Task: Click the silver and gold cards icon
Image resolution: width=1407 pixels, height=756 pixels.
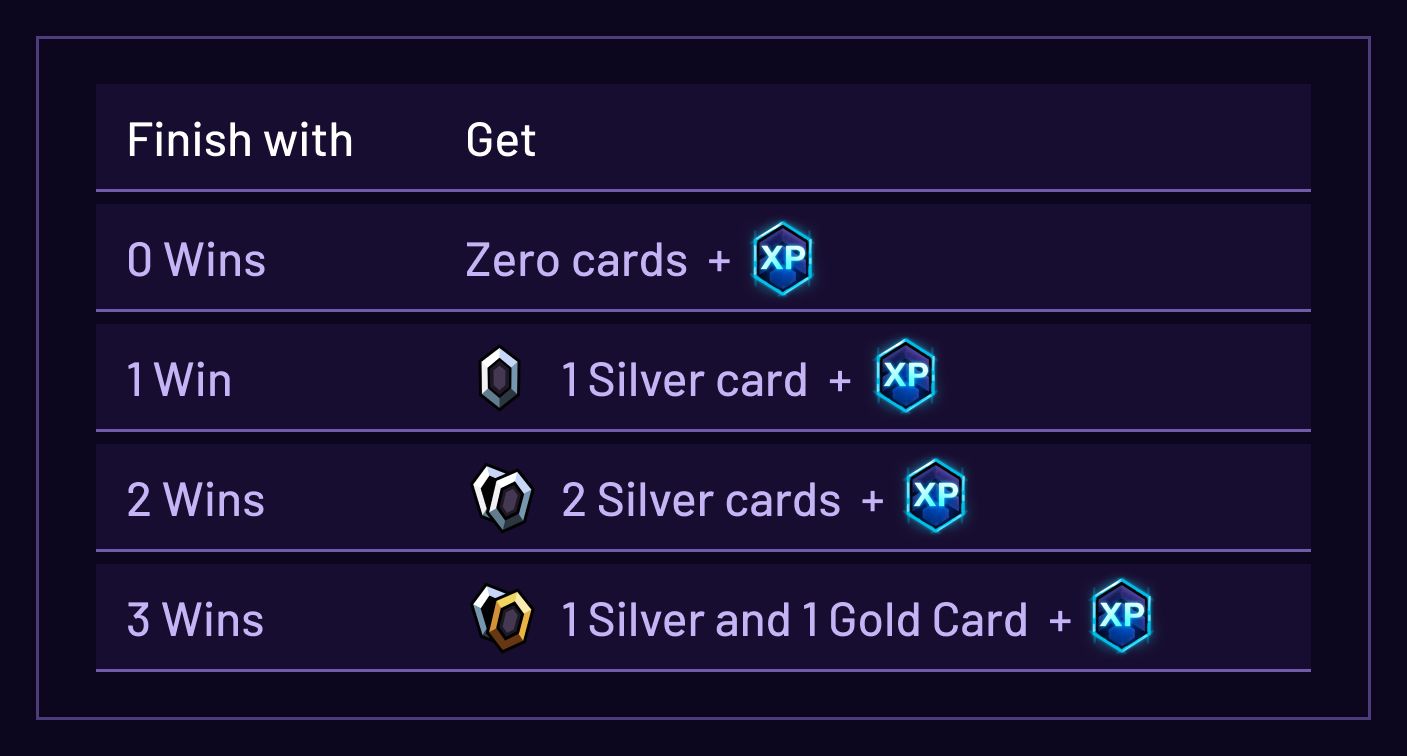Action: coord(502,619)
